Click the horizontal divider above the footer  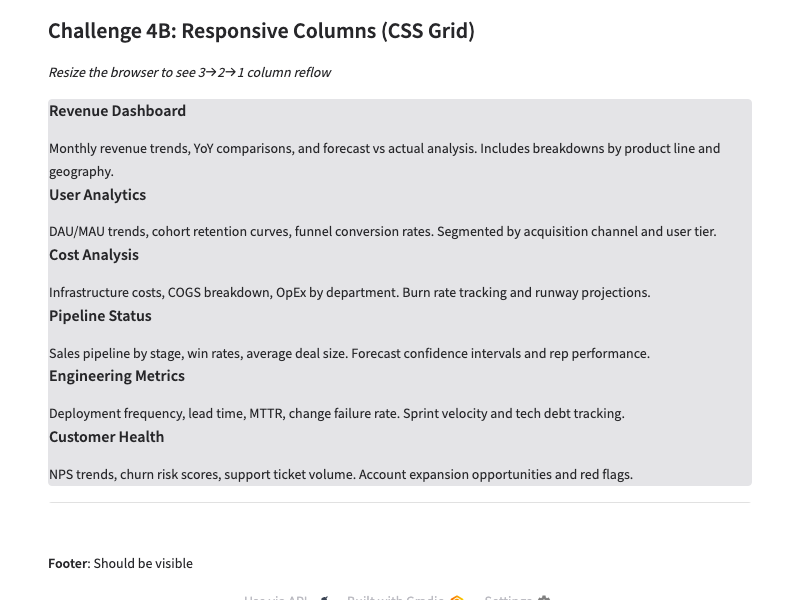pos(399,502)
